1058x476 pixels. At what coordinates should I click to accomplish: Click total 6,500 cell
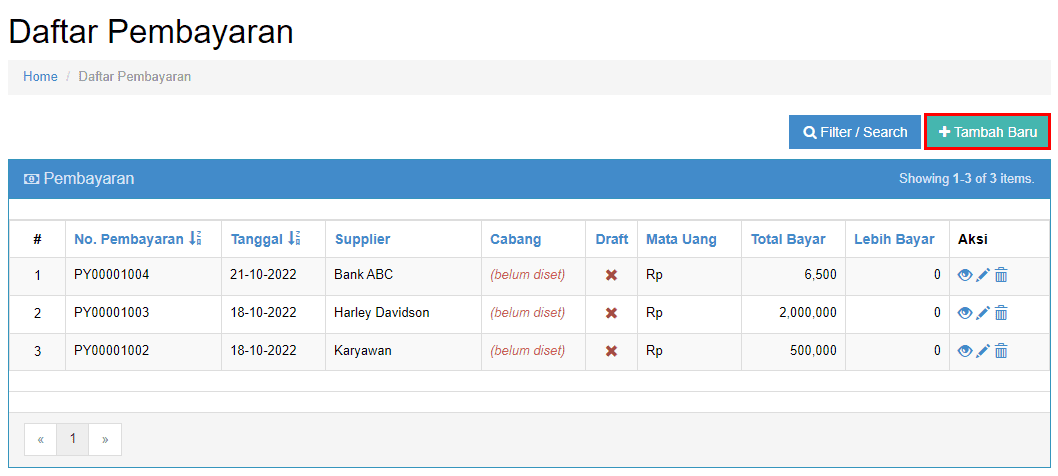pyautogui.click(x=794, y=275)
